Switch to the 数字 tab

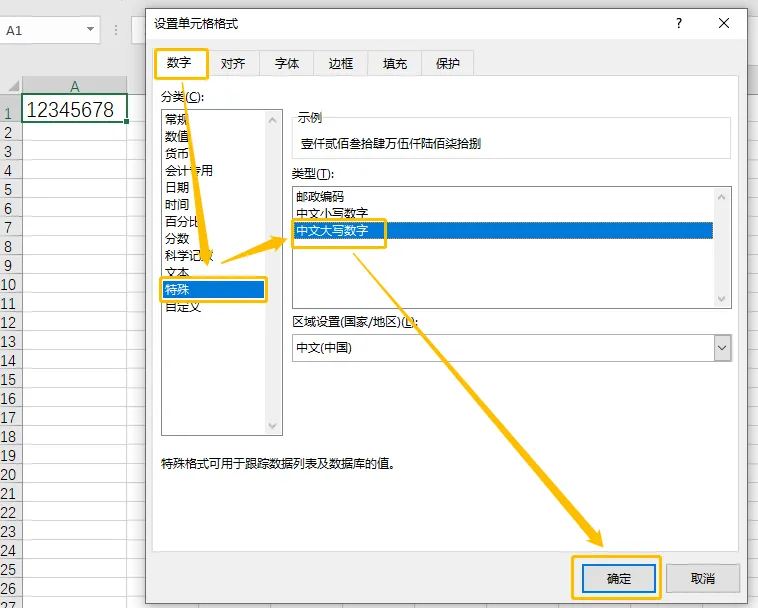179,63
